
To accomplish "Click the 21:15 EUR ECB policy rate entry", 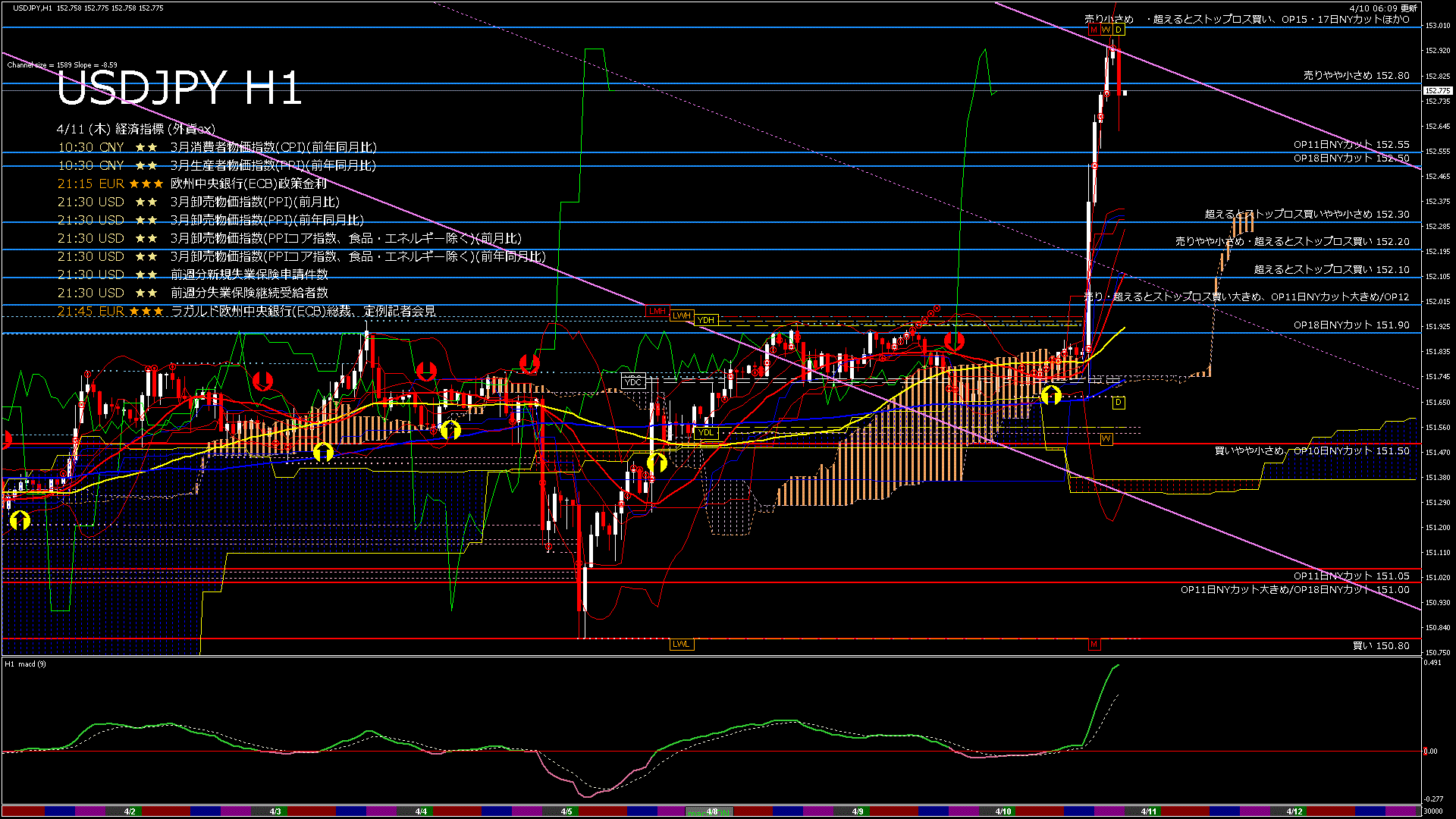I will [192, 184].
